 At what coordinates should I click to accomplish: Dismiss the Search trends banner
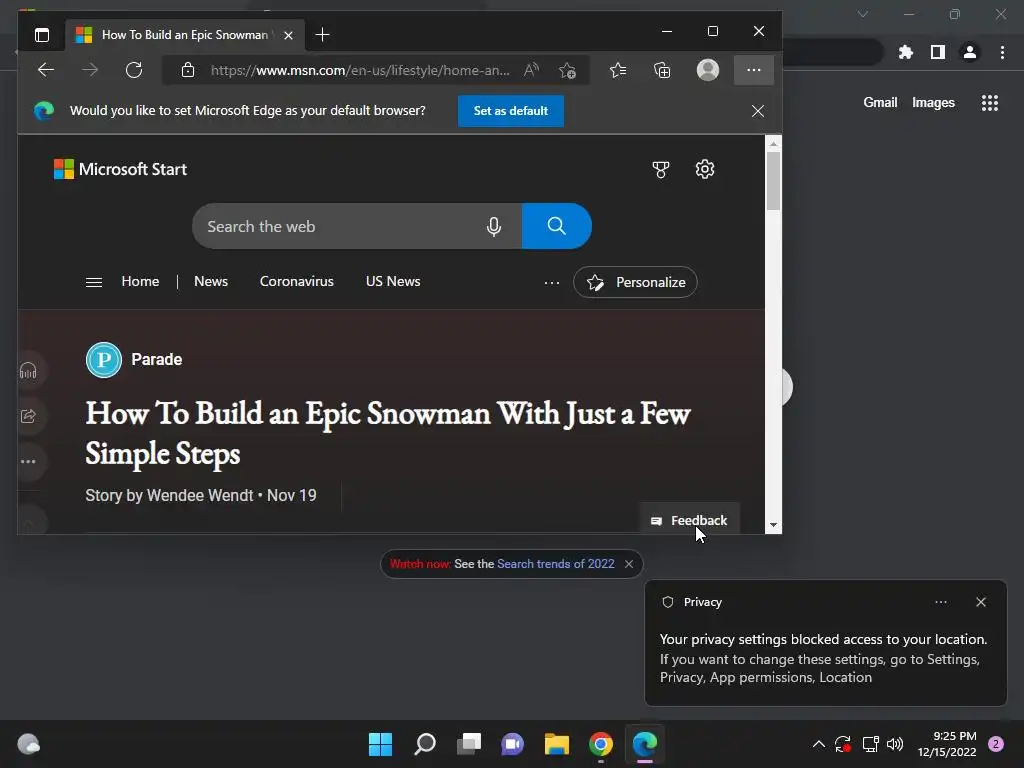point(629,564)
